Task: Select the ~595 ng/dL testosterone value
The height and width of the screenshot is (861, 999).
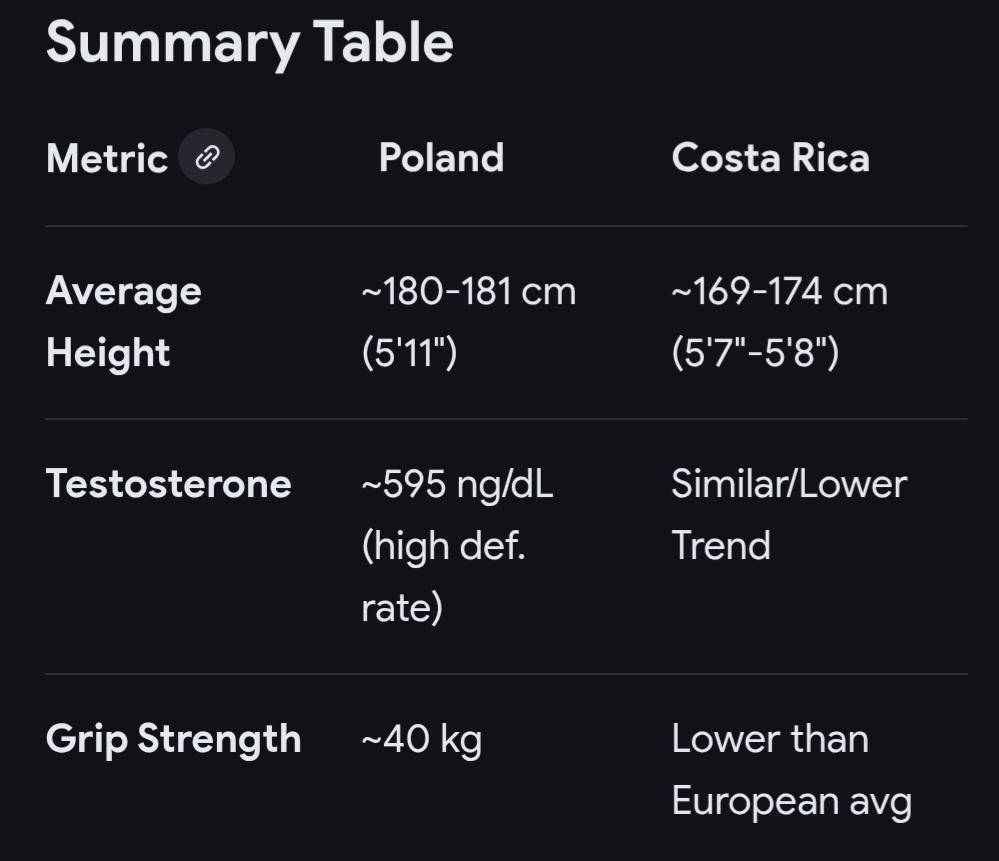Action: 457,484
